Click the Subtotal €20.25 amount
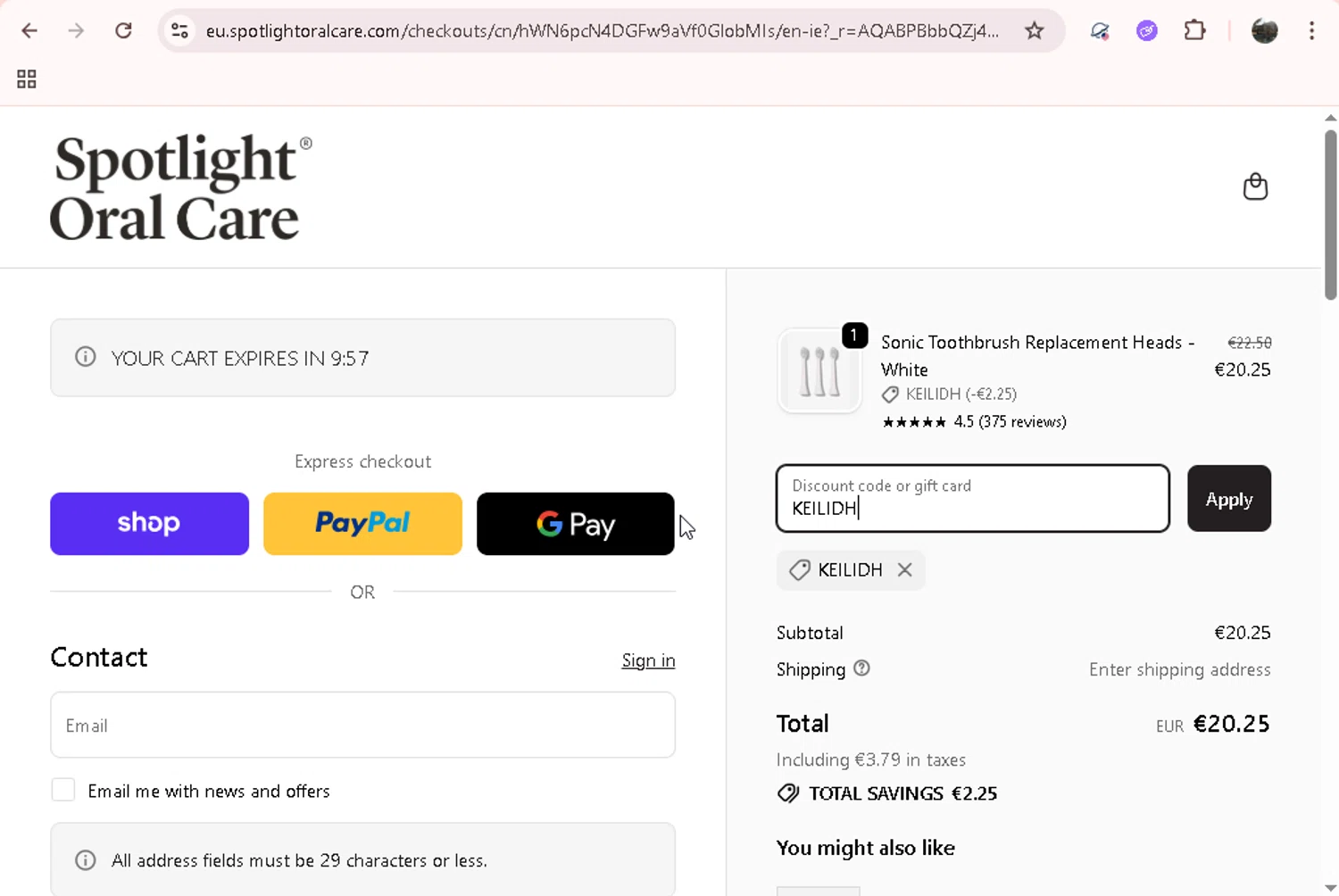 click(1243, 633)
